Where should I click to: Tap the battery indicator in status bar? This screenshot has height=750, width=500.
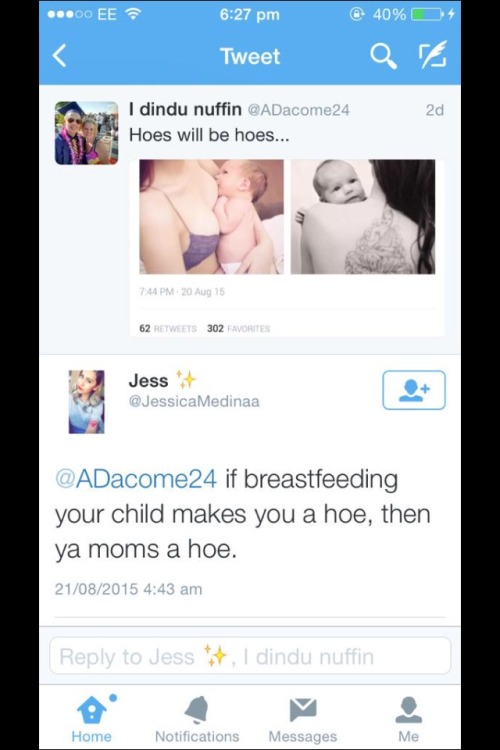coord(426,14)
